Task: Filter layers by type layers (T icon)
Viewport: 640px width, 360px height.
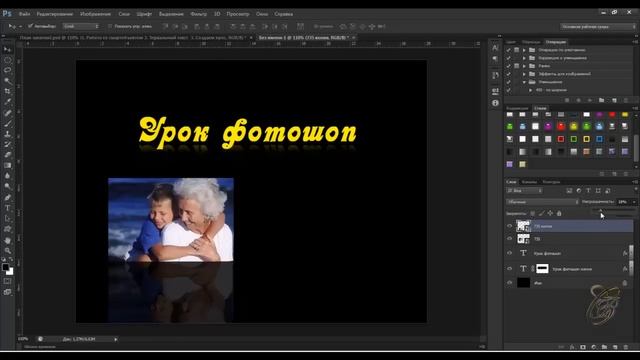Action: [588, 191]
